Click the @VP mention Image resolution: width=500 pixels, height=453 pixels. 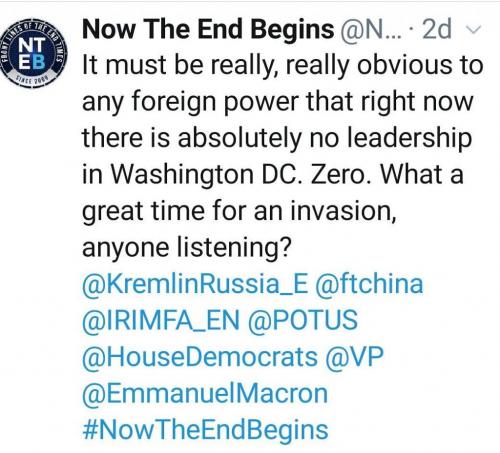[355, 357]
